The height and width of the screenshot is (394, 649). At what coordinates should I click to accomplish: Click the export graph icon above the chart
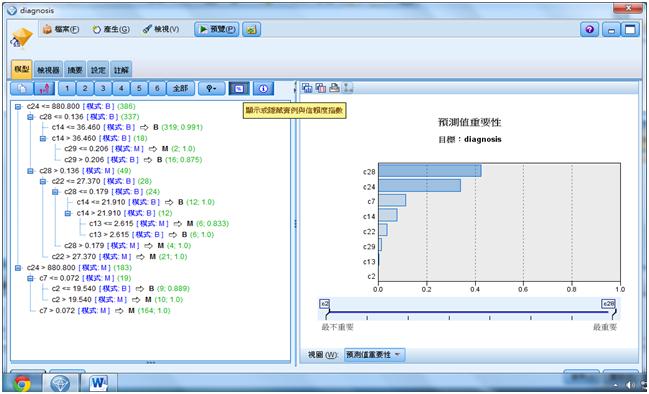tap(348, 88)
